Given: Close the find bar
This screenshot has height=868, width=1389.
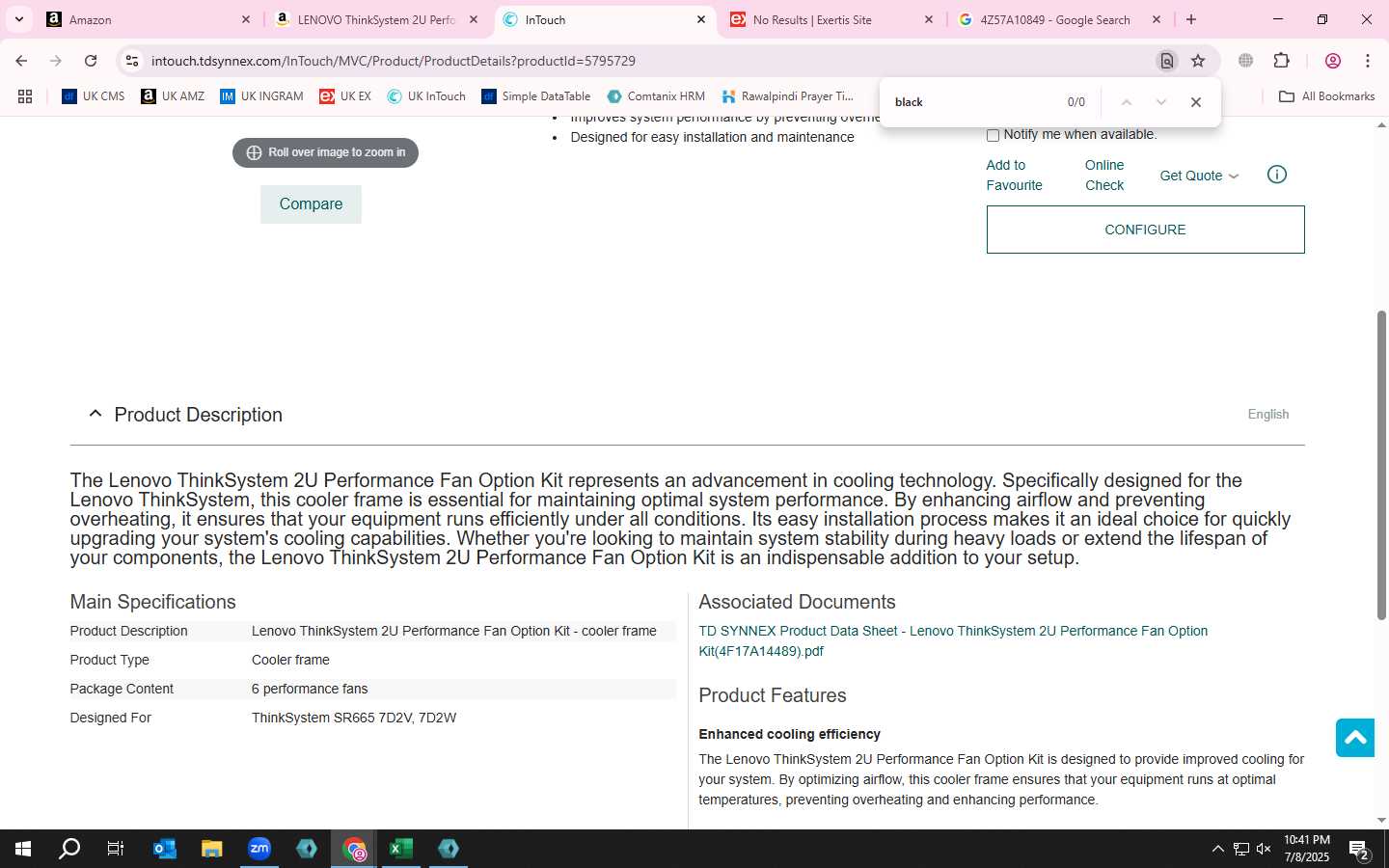Looking at the screenshot, I should click(1196, 102).
